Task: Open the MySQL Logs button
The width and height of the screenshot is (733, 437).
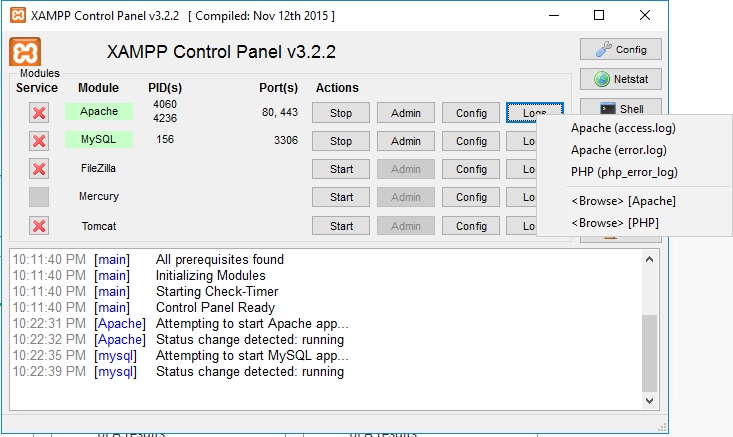Action: pos(522,141)
